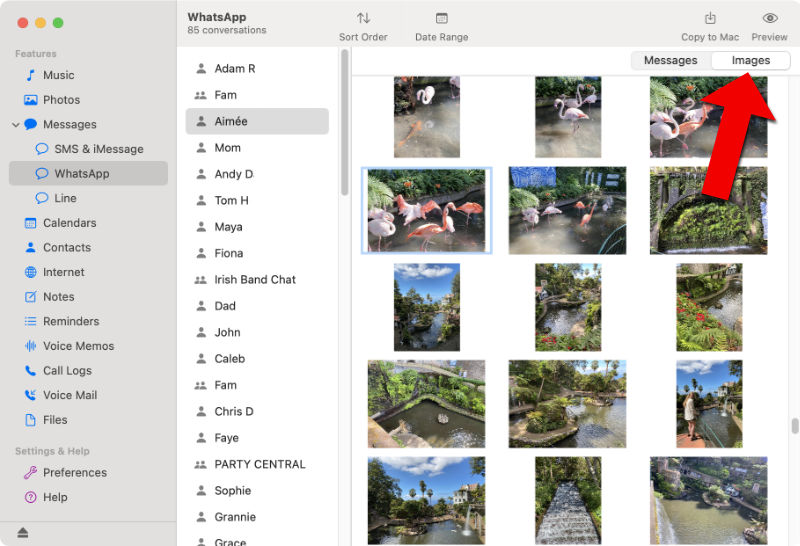This screenshot has width=800, height=546.
Task: Open the Internet globe icon
Action: click(x=31, y=272)
